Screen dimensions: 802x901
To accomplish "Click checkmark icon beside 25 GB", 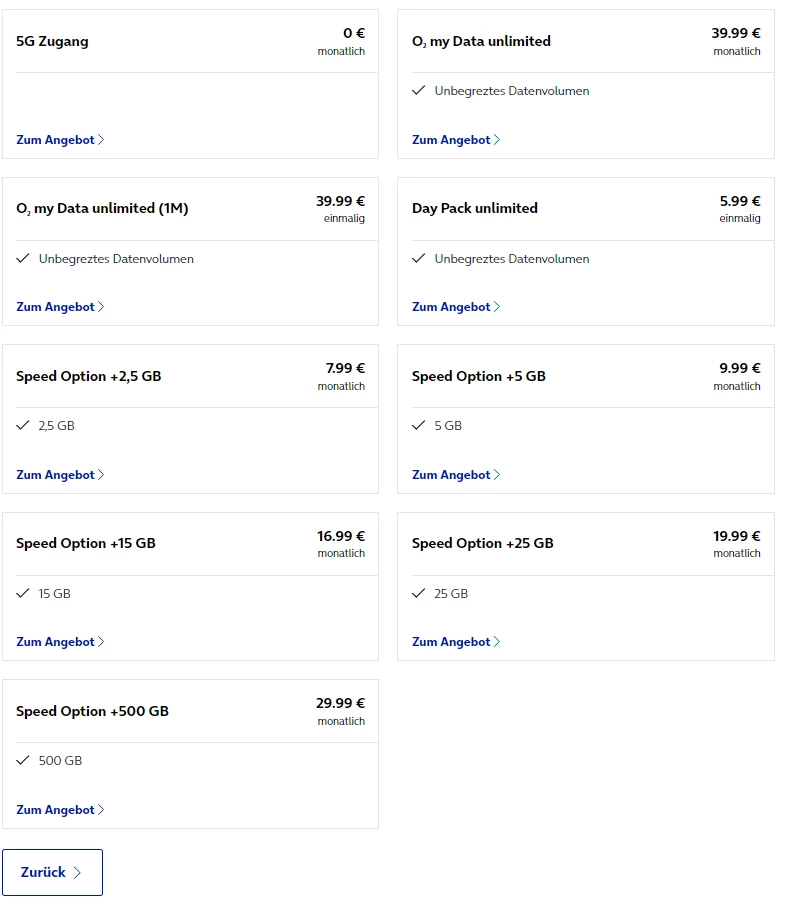I will 419,594.
